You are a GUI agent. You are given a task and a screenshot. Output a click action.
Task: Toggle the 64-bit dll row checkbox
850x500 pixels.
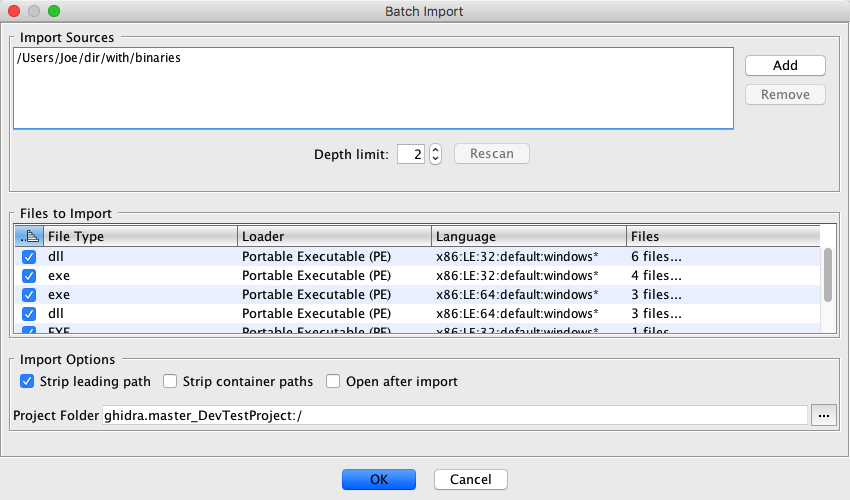pos(29,314)
